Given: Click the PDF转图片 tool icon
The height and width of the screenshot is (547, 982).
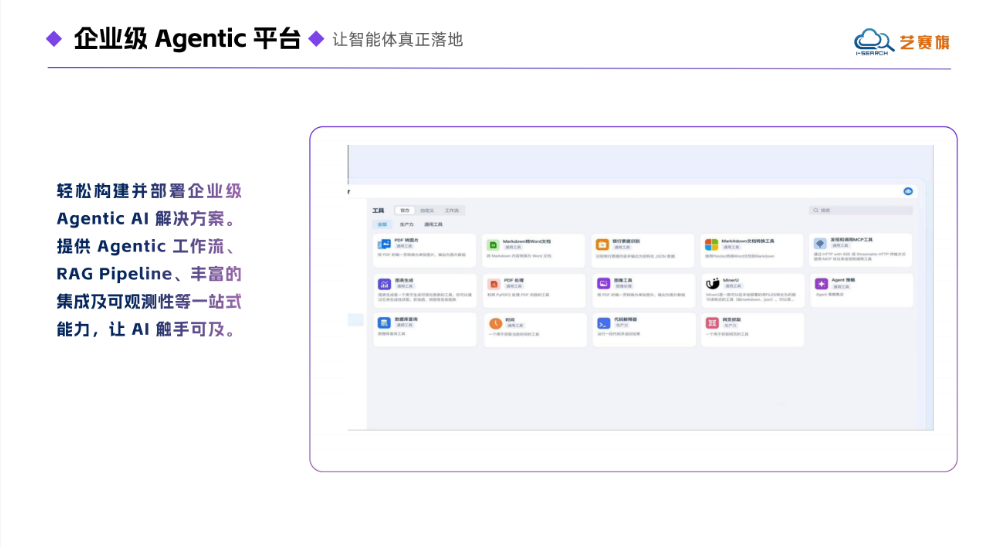Looking at the screenshot, I should click(x=384, y=244).
